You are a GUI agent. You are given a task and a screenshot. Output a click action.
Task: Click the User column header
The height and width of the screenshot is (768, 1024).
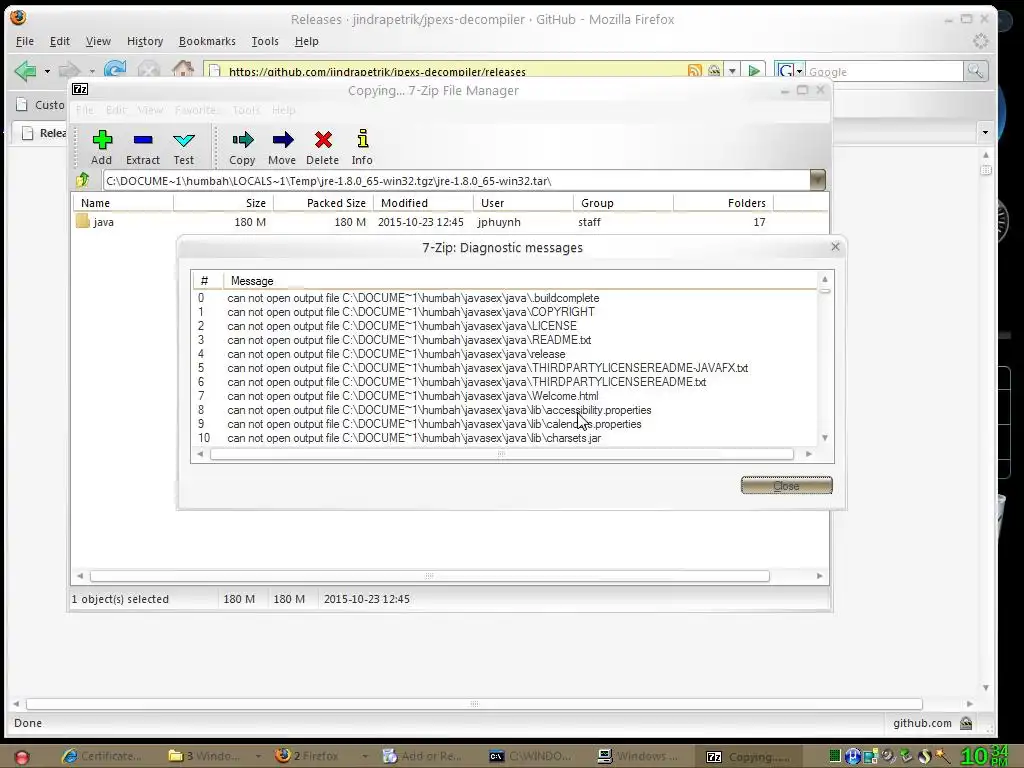523,202
